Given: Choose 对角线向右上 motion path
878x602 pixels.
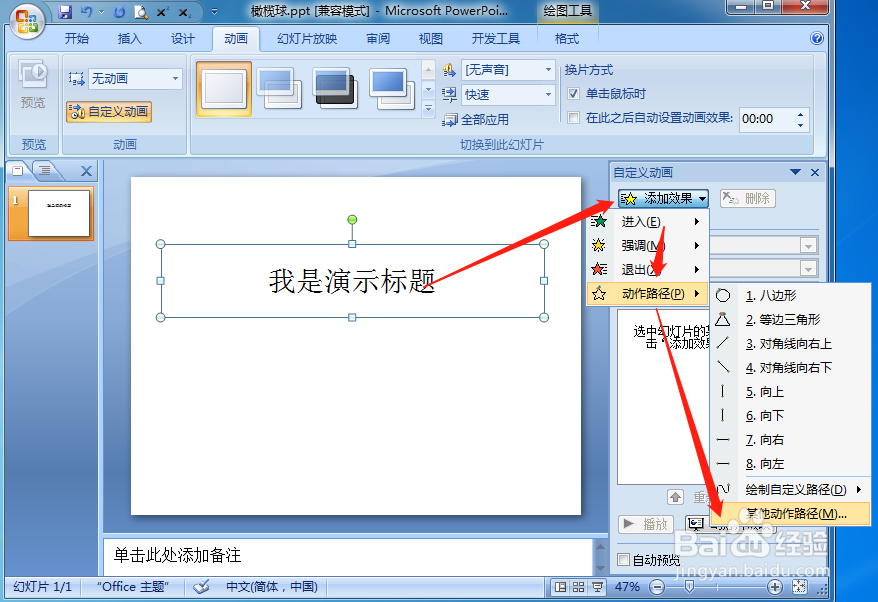Looking at the screenshot, I should pyautogui.click(x=790, y=344).
